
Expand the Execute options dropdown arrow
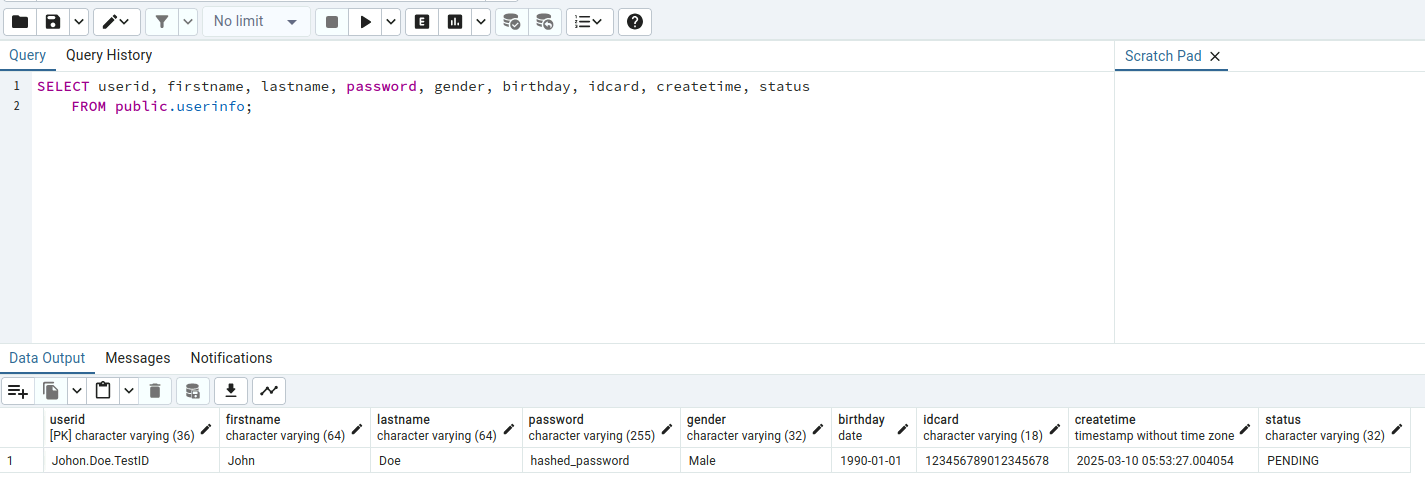coord(390,21)
